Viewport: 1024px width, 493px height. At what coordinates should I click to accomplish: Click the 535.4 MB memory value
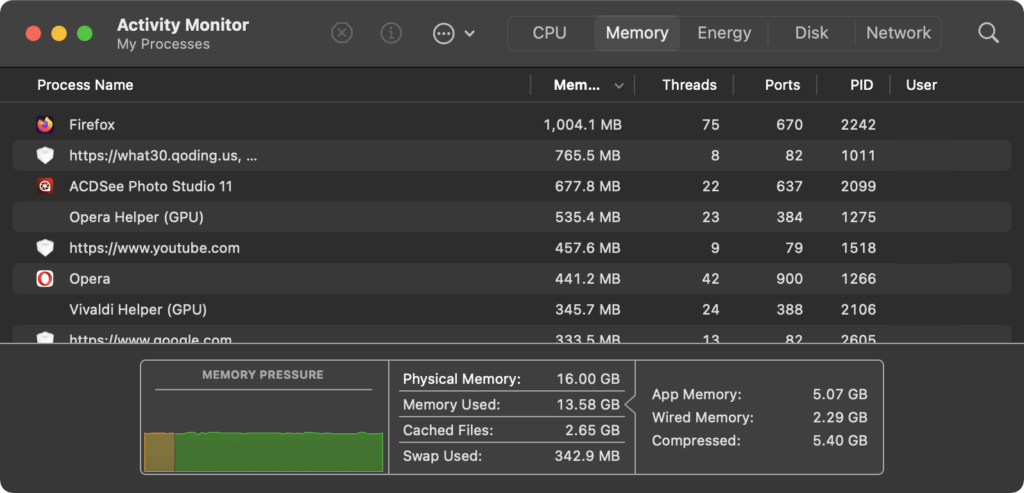coord(588,217)
